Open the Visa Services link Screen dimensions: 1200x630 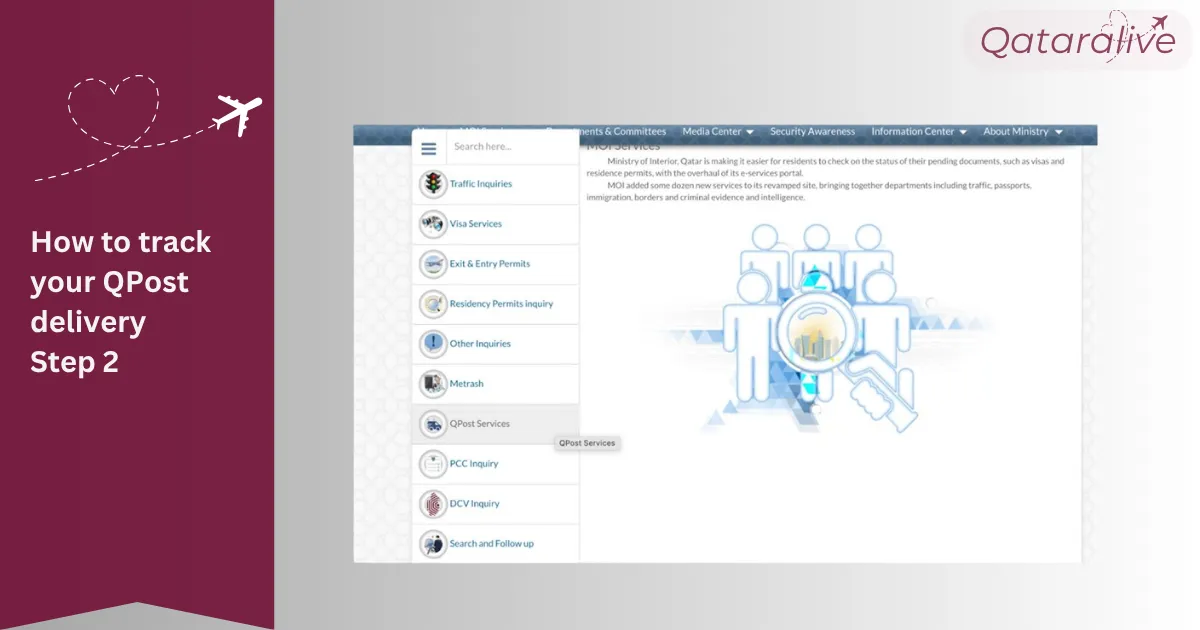[476, 224]
